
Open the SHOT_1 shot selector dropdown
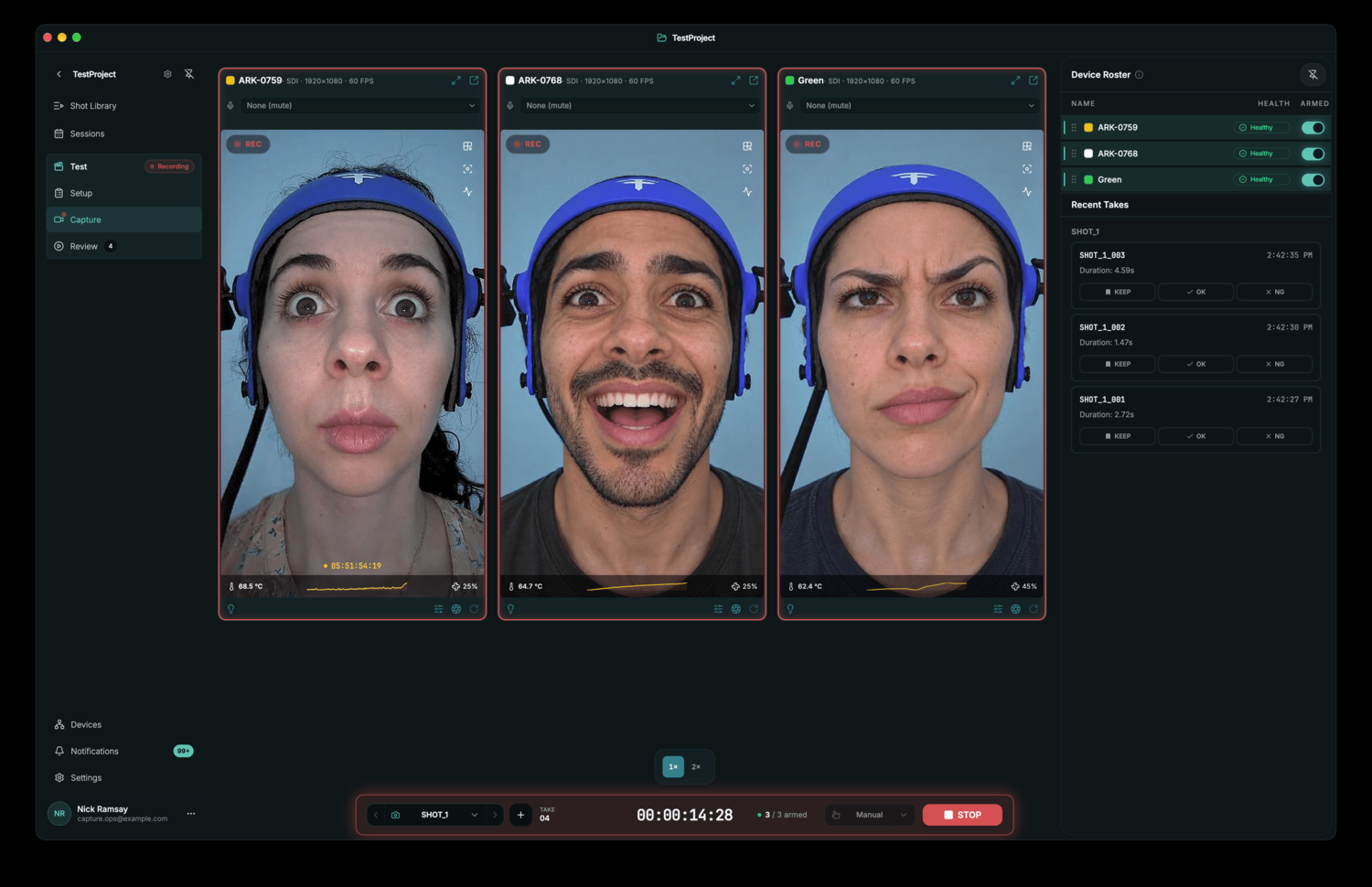[447, 815]
